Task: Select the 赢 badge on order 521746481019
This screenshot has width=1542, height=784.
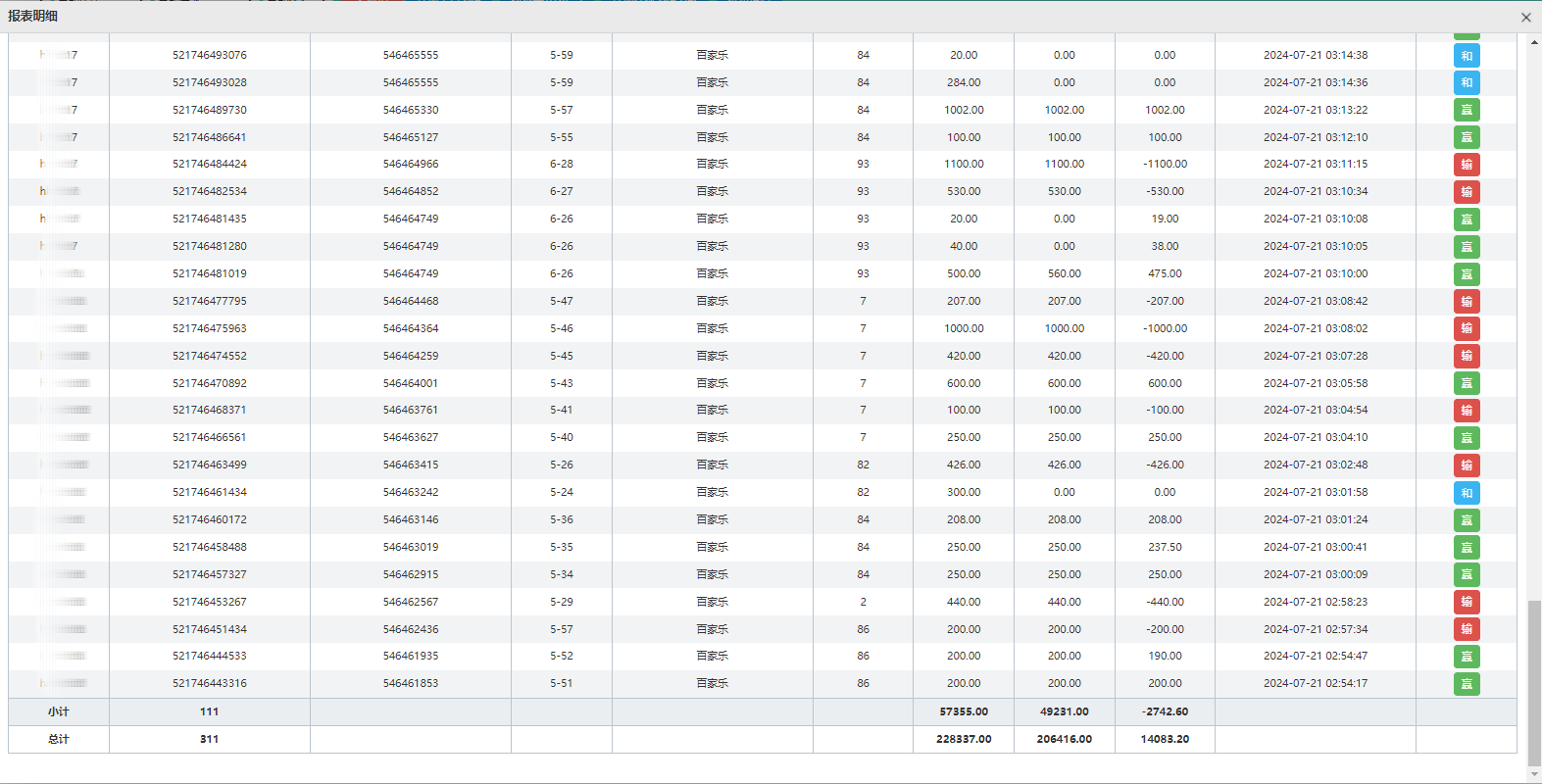Action: pos(1466,274)
